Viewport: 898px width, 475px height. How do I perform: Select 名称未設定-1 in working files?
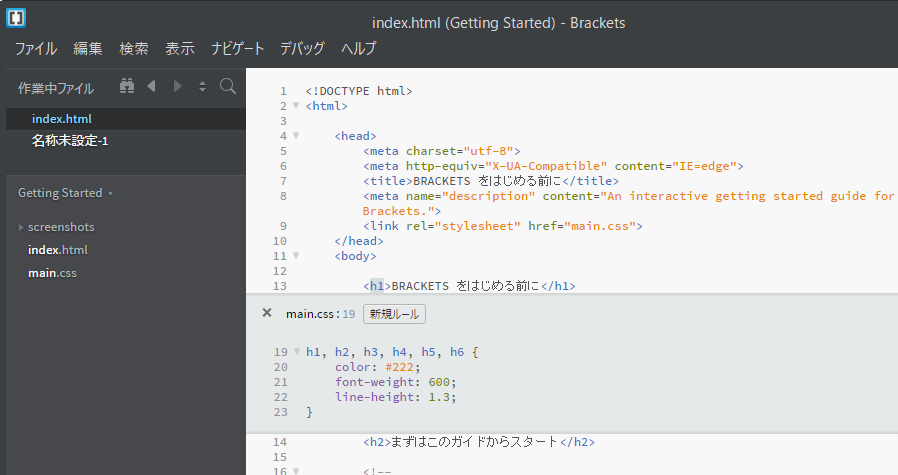point(69,141)
